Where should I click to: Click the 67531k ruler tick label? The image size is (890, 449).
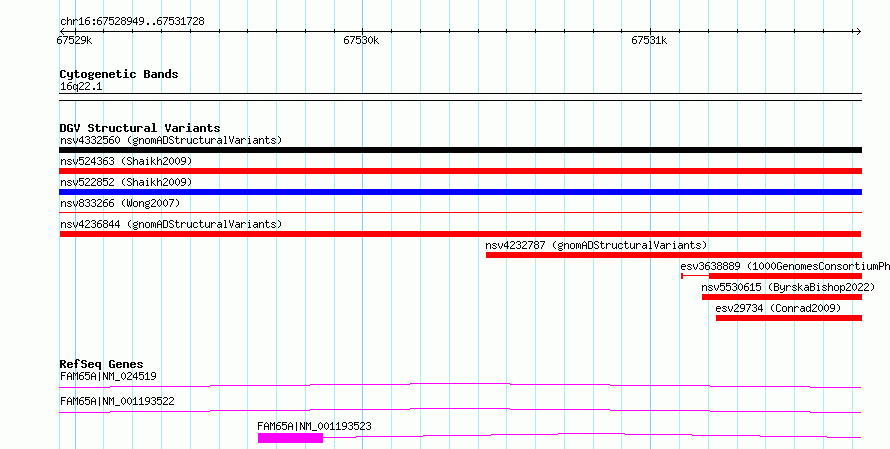click(x=649, y=40)
